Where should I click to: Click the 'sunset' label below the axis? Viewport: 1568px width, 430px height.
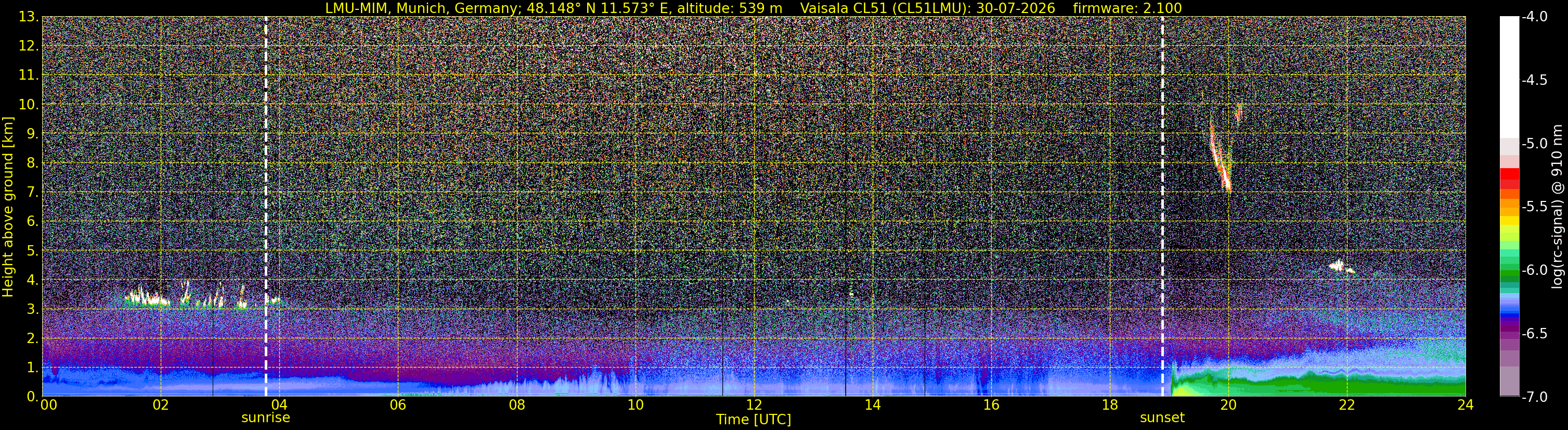1162,418
